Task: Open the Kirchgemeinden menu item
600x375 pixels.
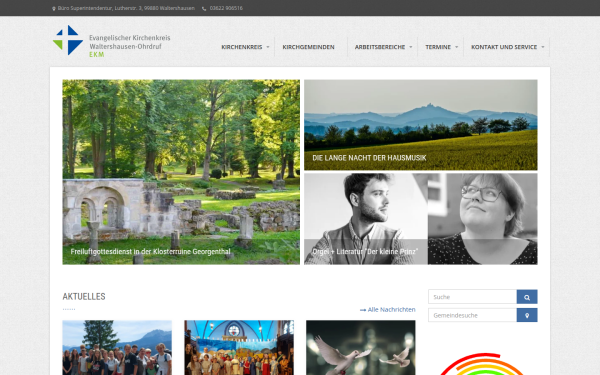Action: [308, 47]
